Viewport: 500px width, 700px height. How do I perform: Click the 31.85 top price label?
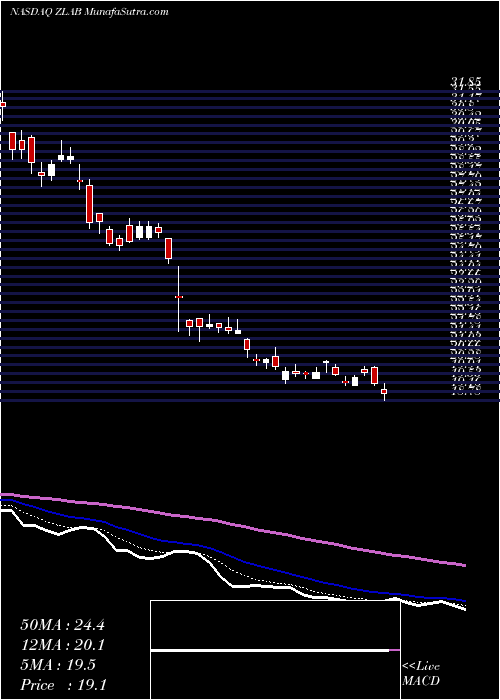click(465, 82)
